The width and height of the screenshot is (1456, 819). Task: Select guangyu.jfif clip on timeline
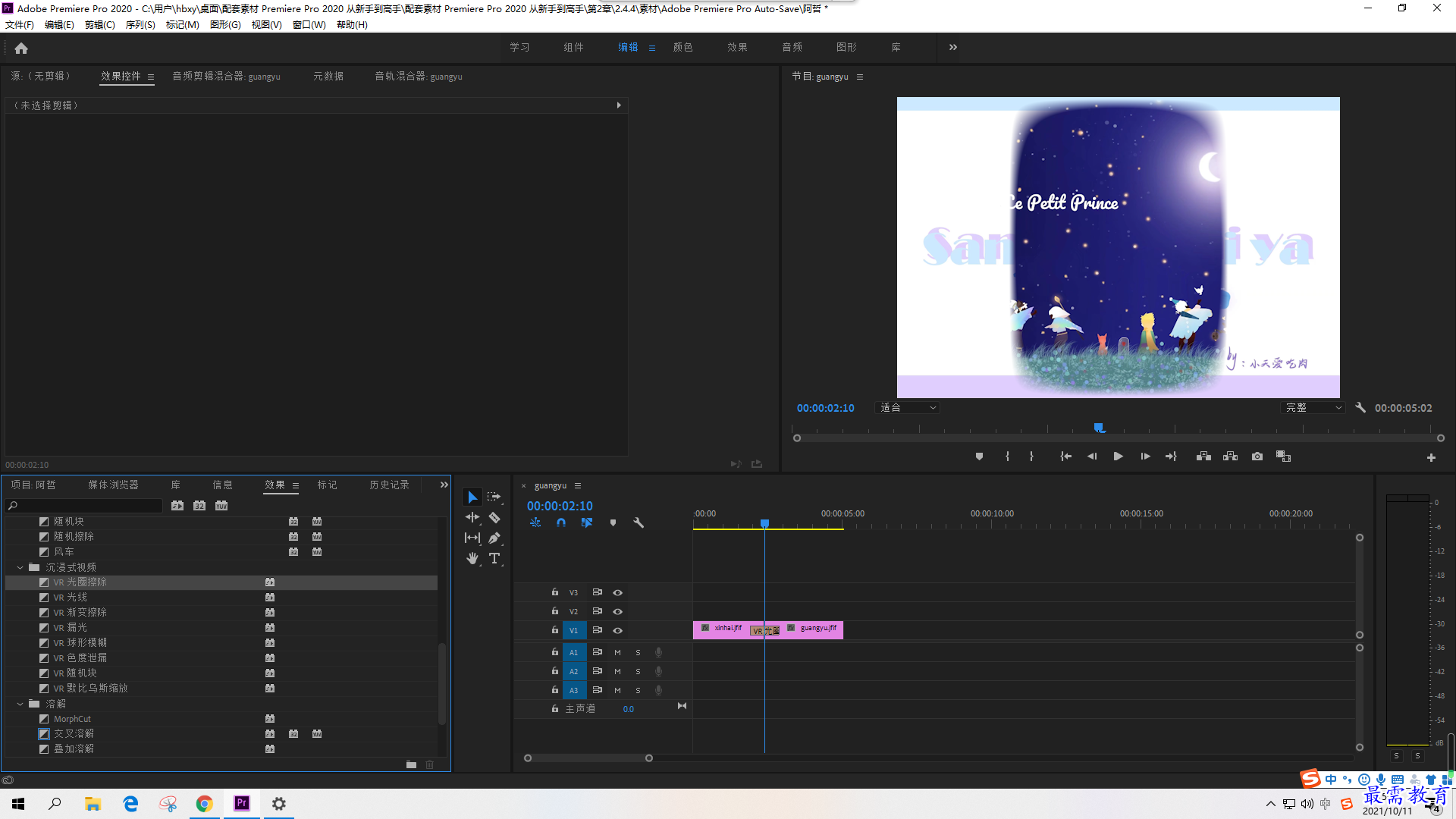(812, 629)
